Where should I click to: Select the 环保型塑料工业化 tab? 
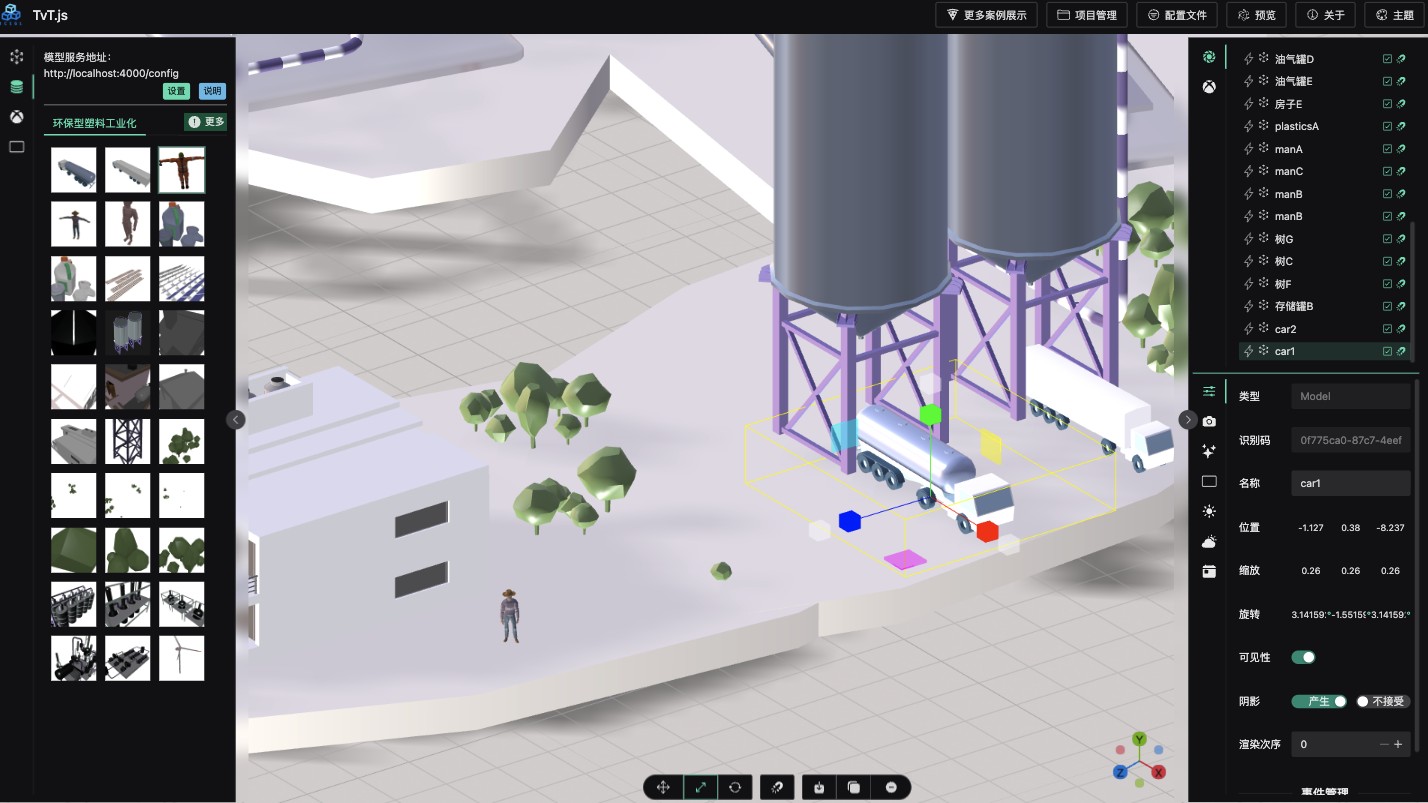pos(95,123)
